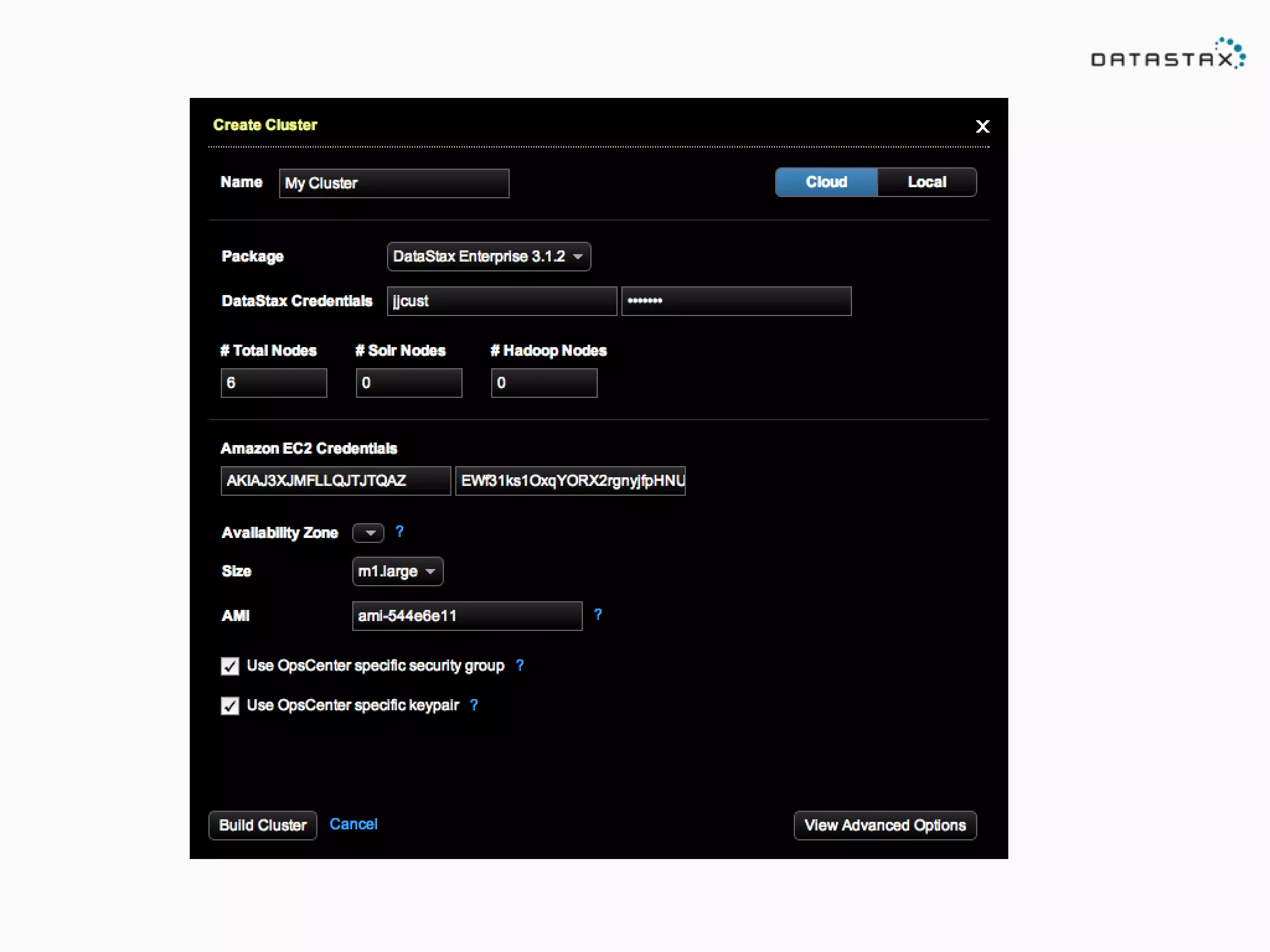Image resolution: width=1270 pixels, height=952 pixels.
Task: Open the Package version dropdown
Action: tap(489, 257)
